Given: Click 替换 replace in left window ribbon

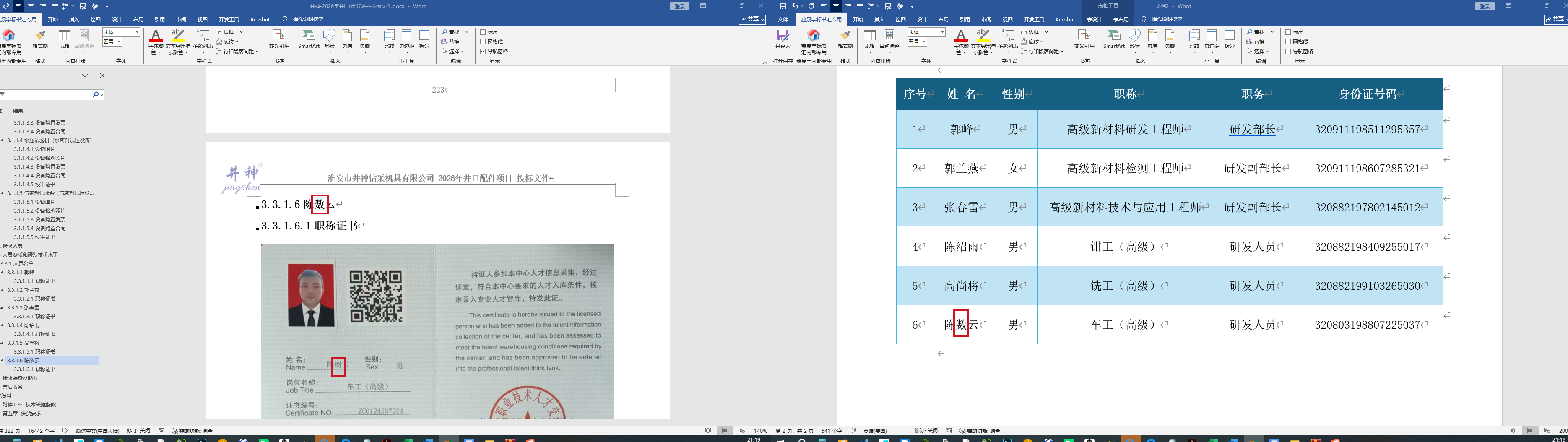Looking at the screenshot, I should 450,42.
